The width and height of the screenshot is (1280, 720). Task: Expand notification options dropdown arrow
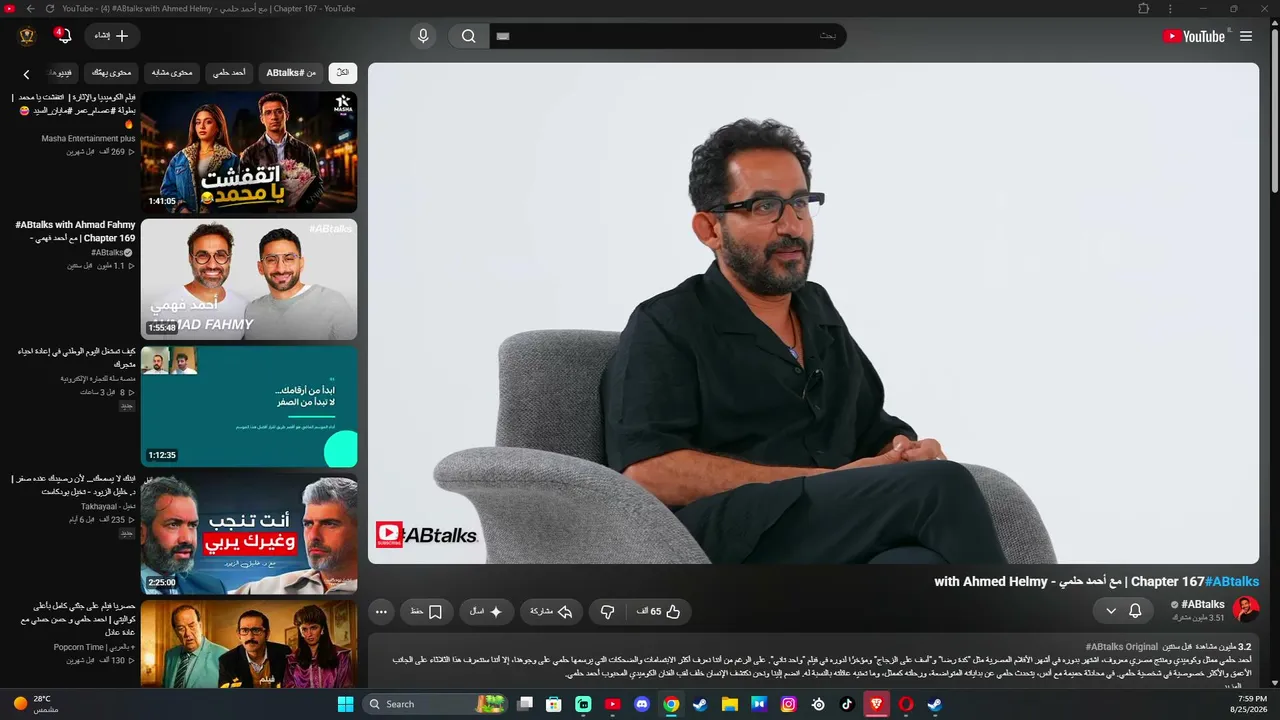1111,610
